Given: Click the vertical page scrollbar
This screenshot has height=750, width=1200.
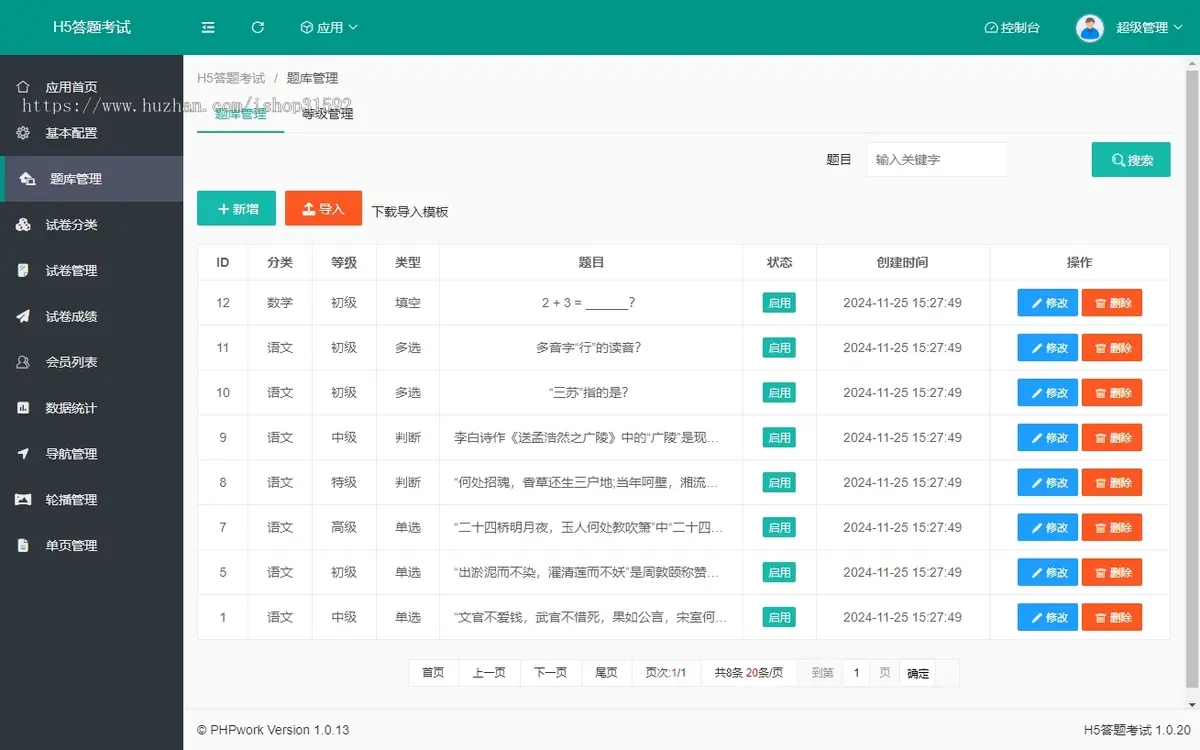Looking at the screenshot, I should pyautogui.click(x=1192, y=380).
